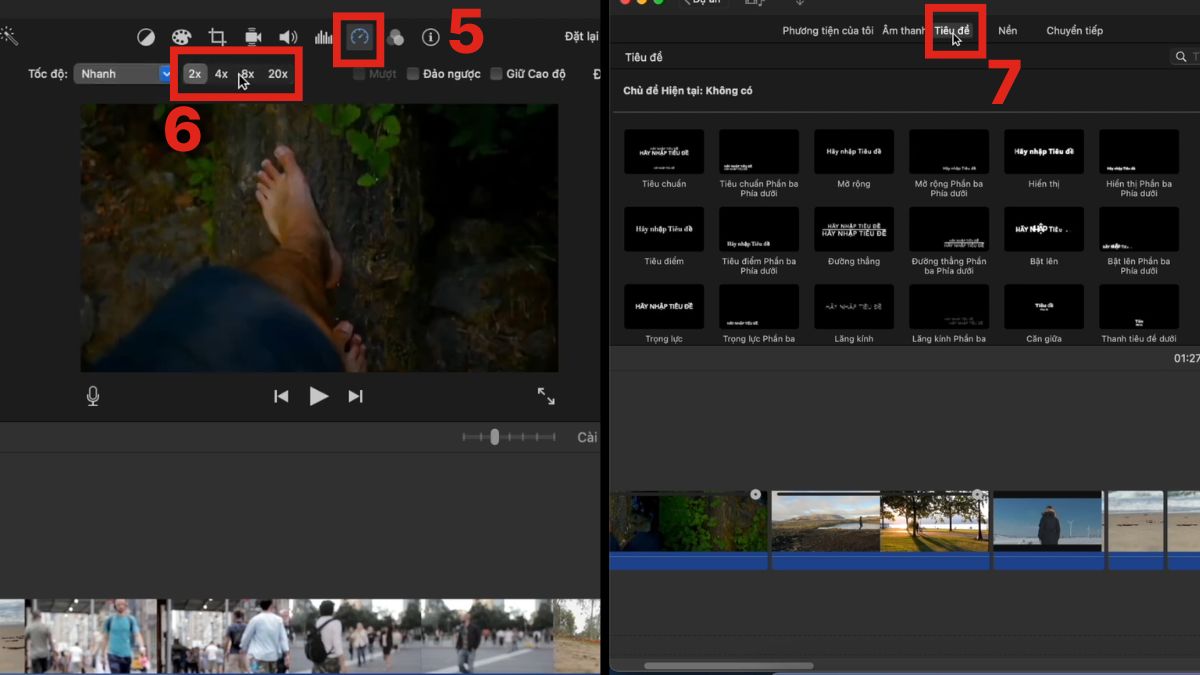The height and width of the screenshot is (675, 1200).
Task: Open the noise reduction equalizer tool
Action: tap(323, 38)
